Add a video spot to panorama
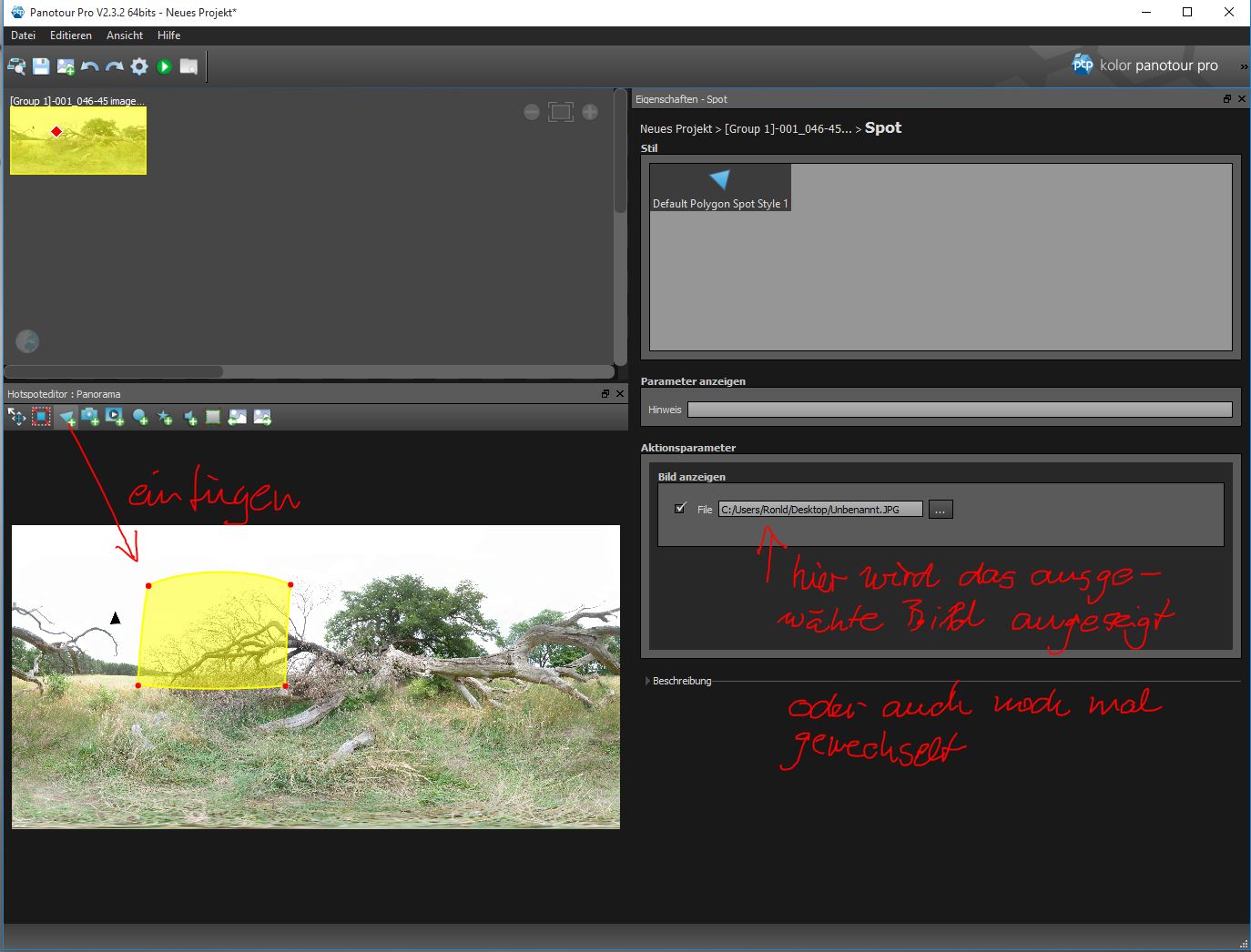The width and height of the screenshot is (1251, 952). coord(115,417)
